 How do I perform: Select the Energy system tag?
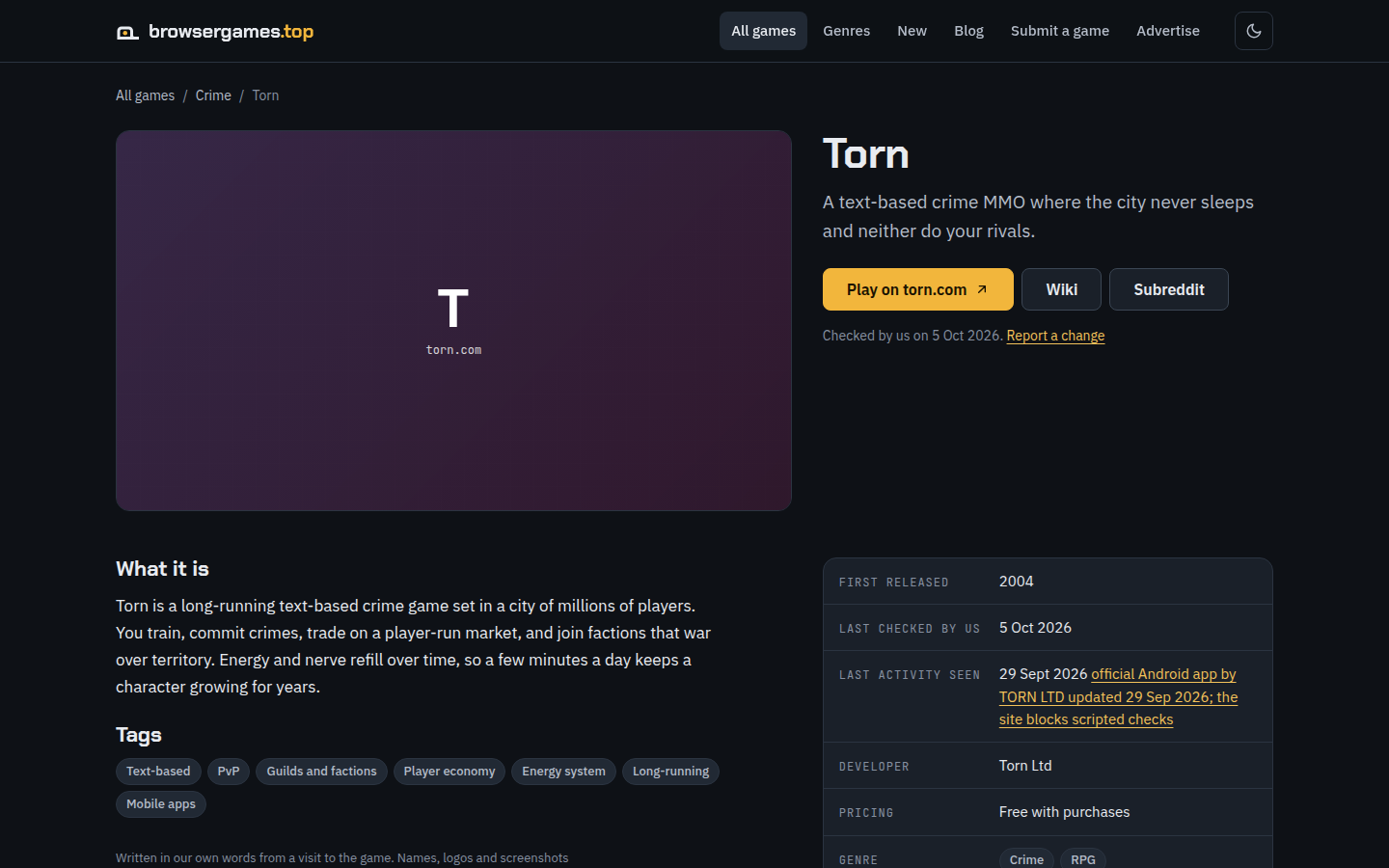pyautogui.click(x=563, y=772)
